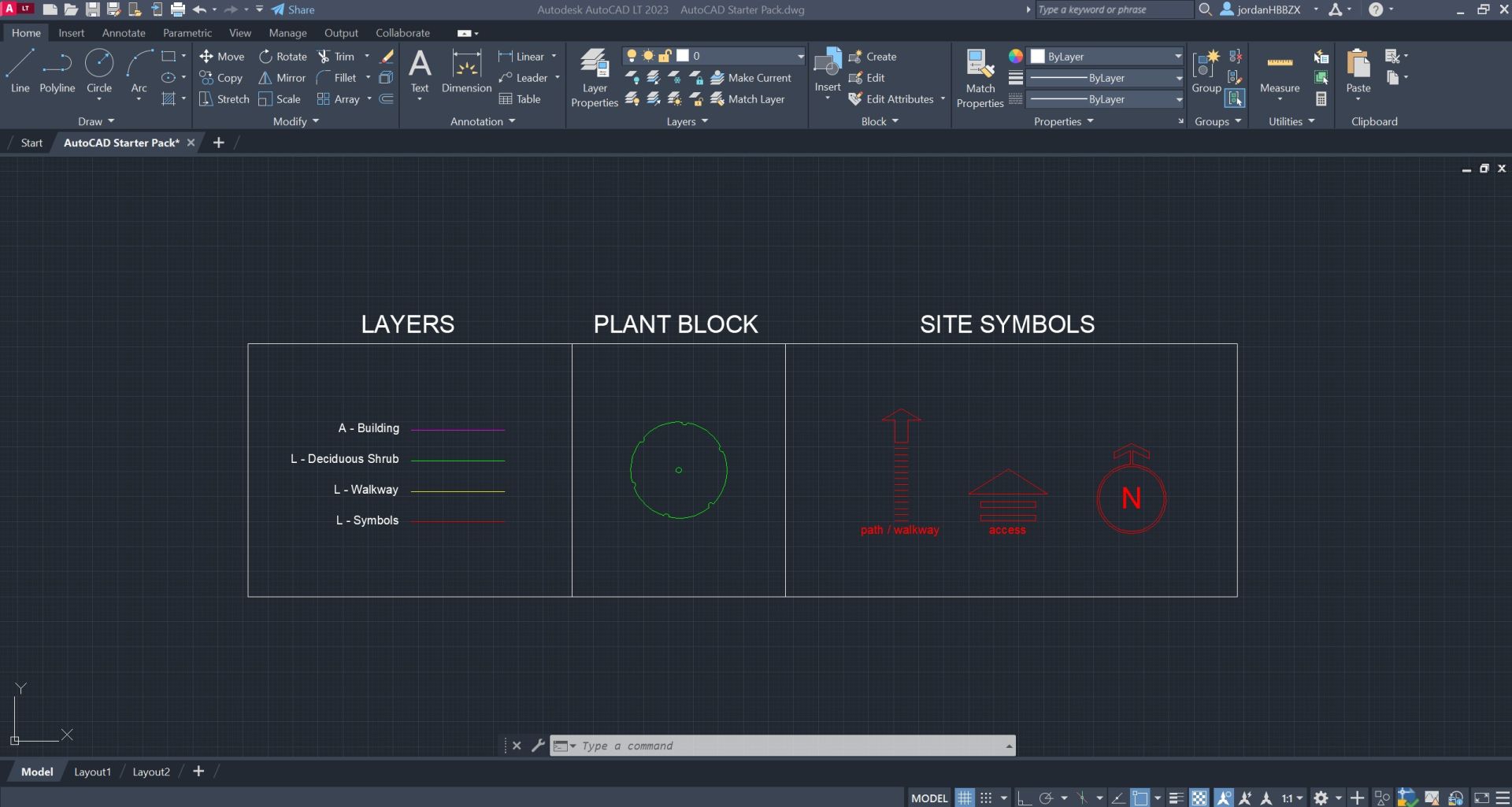Click the Mirror tool

pyautogui.click(x=282, y=78)
